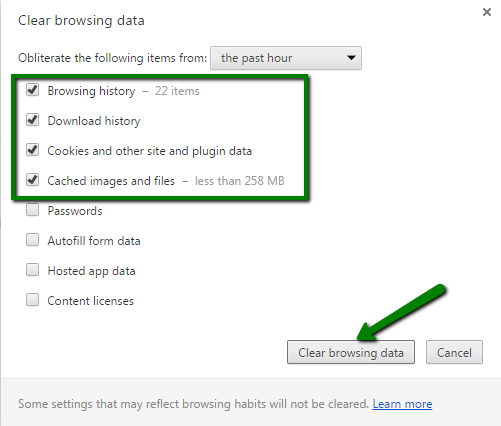Click the Passwords label text
Viewport: 501px width, 426px height.
[x=75, y=211]
